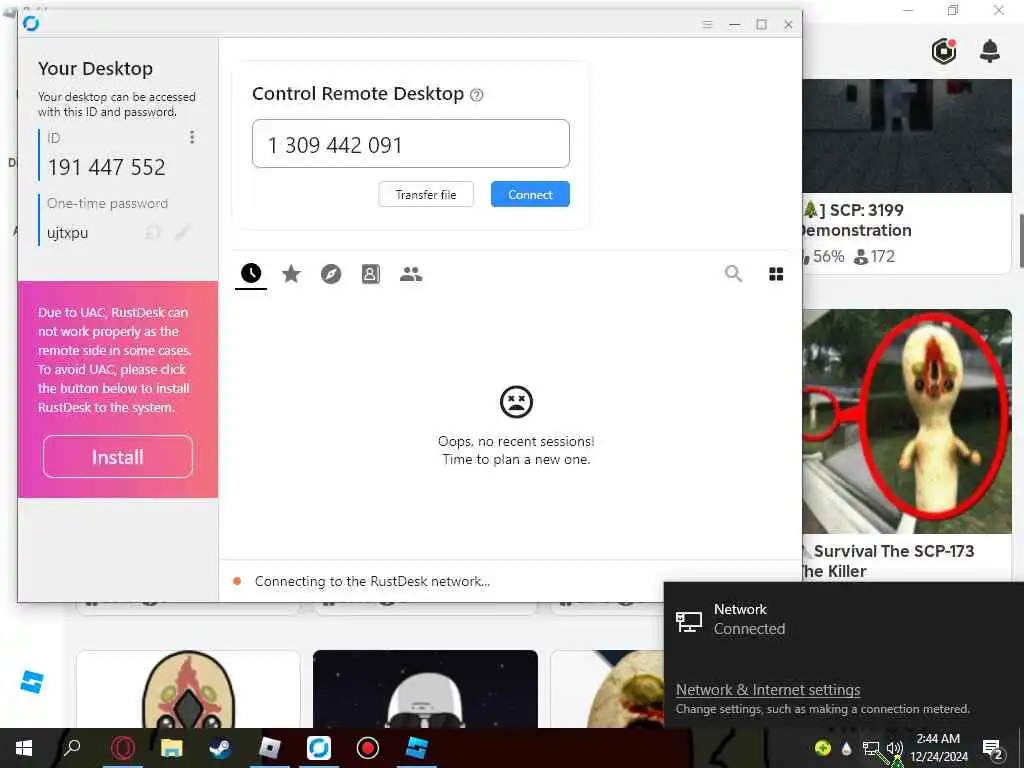Click the blue icon in the Roblox left sidebar
The width and height of the screenshot is (1024, 768).
click(x=31, y=682)
